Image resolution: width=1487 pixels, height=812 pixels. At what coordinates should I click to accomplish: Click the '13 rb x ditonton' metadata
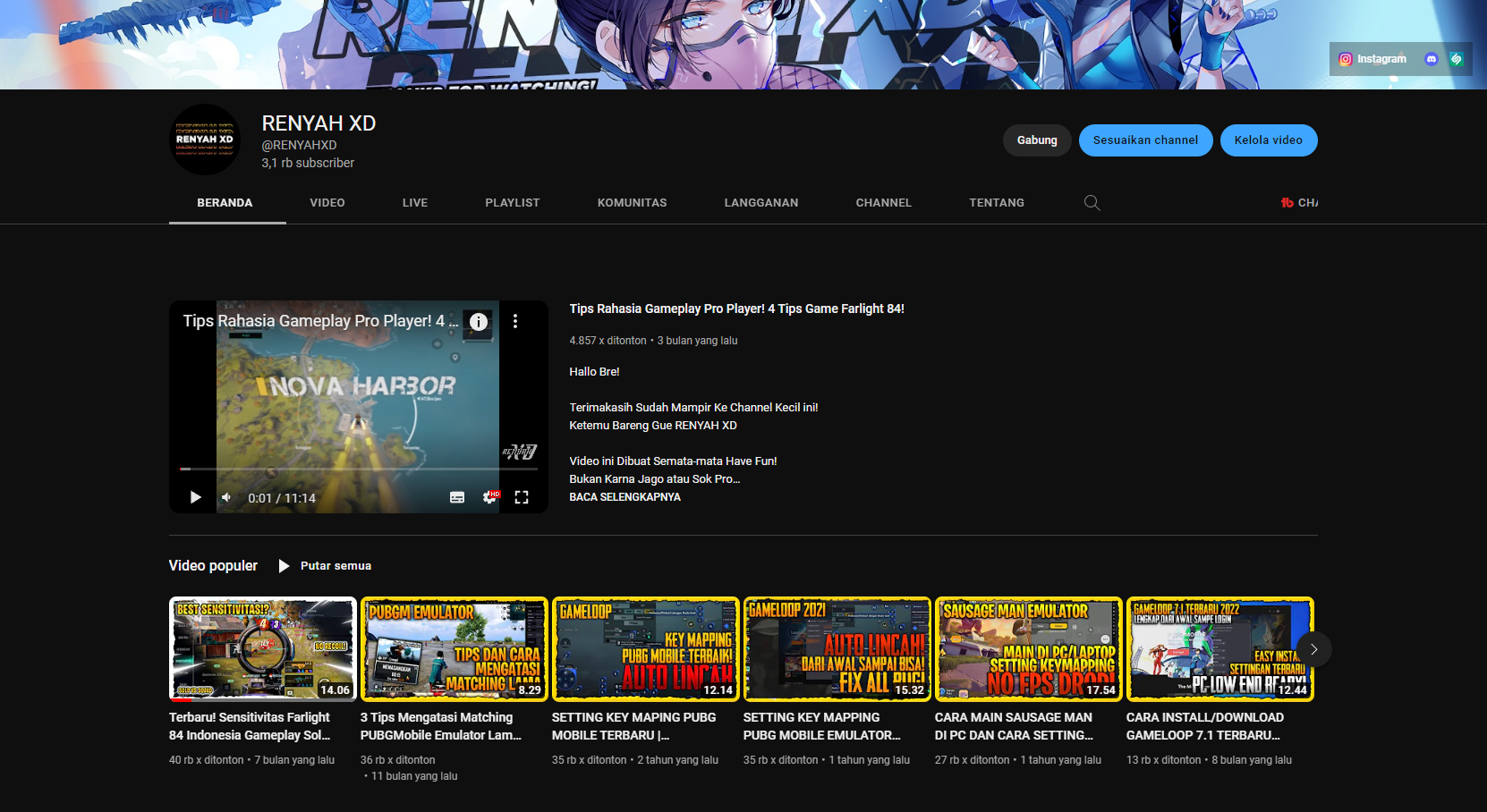coord(1163,760)
